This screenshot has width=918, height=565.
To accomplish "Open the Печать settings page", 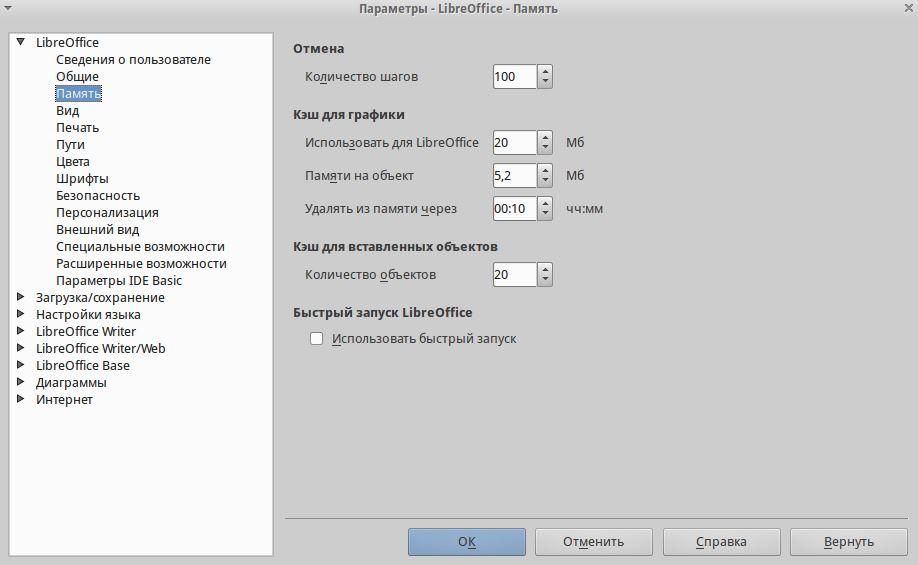I will [77, 128].
